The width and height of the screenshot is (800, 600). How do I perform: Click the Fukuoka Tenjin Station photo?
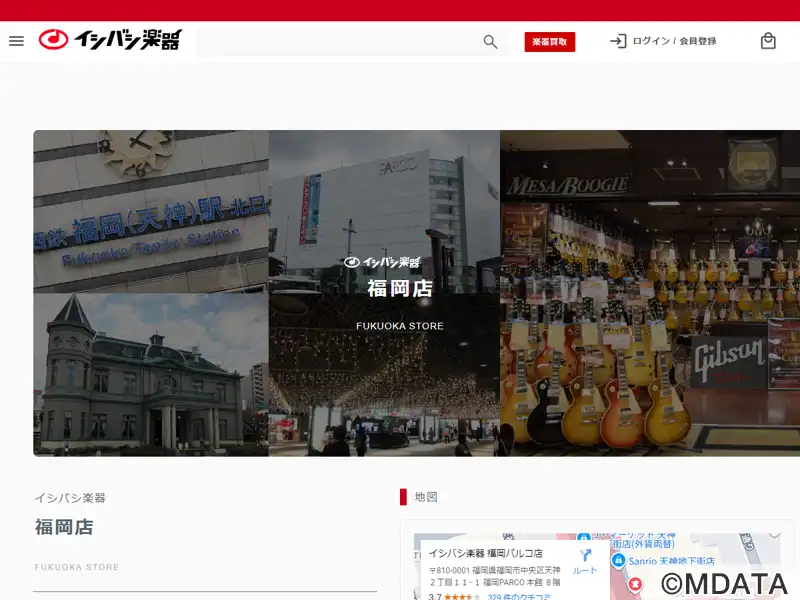click(x=151, y=211)
